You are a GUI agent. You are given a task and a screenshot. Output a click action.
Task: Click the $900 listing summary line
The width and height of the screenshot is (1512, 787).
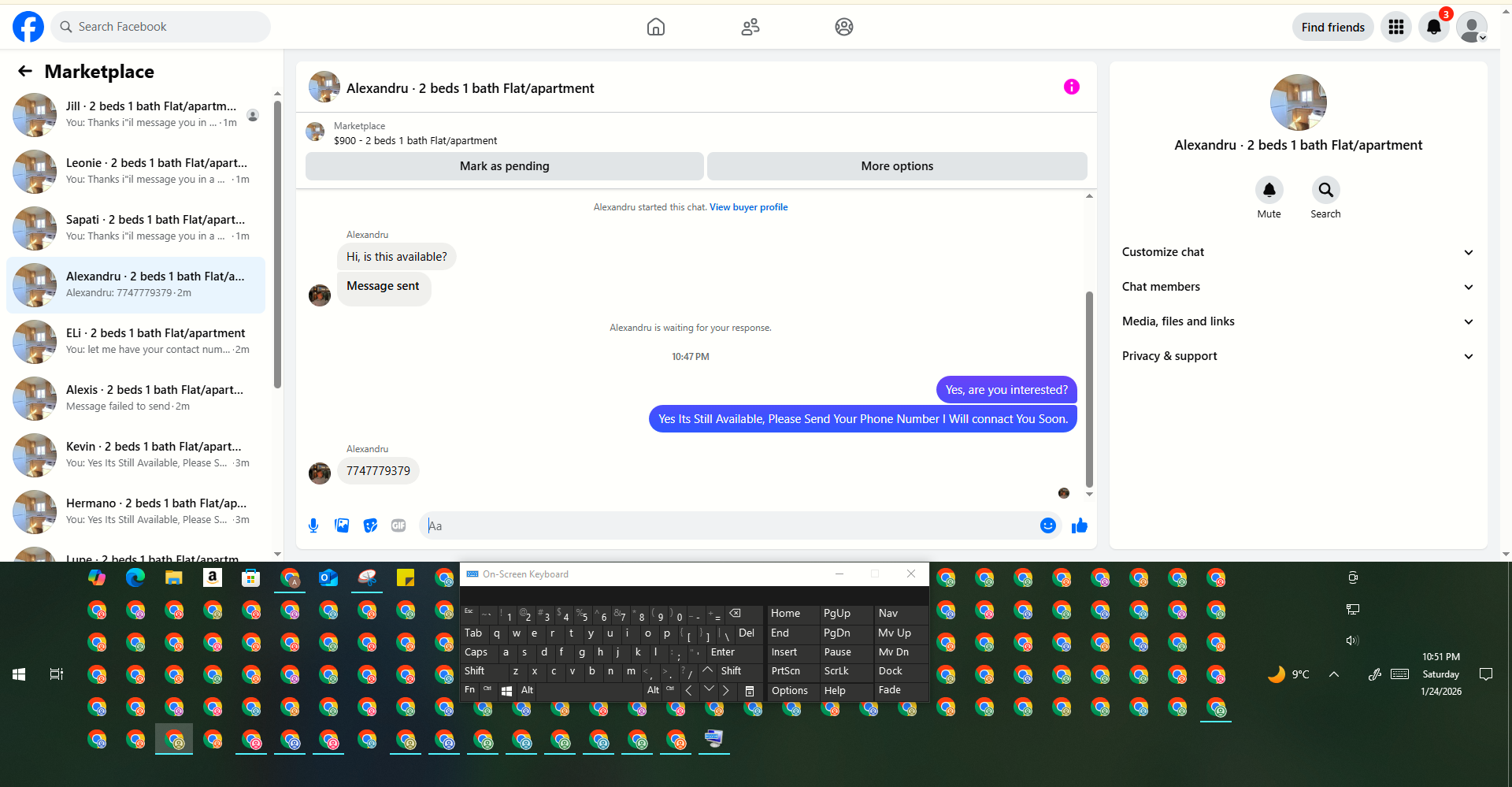point(415,141)
